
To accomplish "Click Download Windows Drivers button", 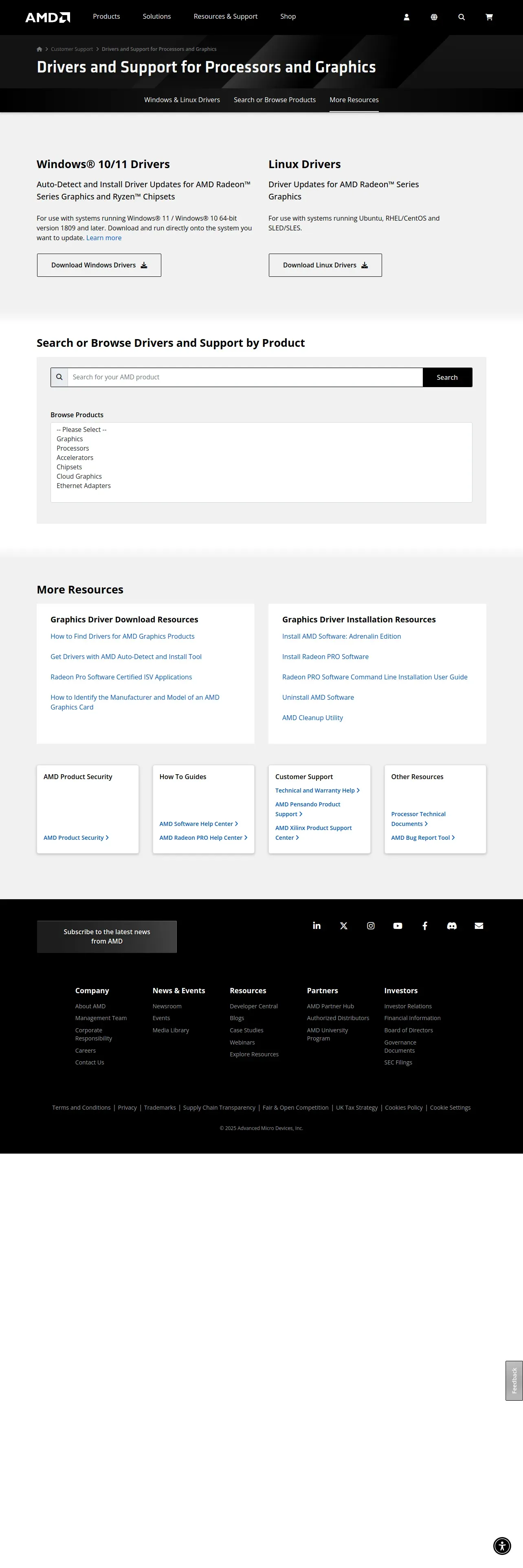I will click(99, 265).
